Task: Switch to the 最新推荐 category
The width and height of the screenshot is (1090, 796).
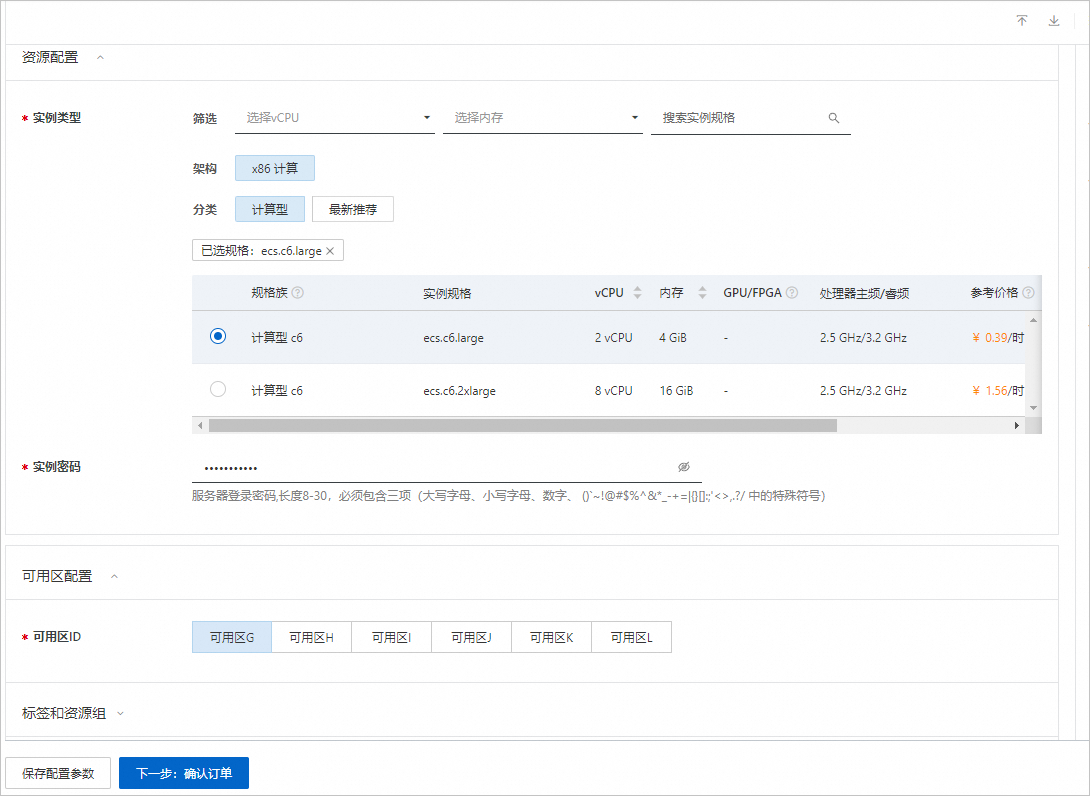Action: (352, 209)
